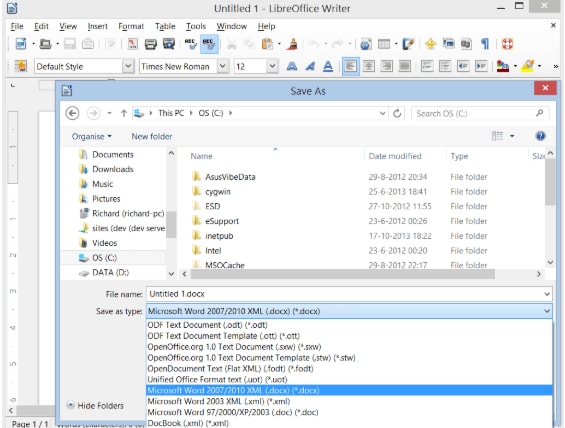Click the Print toolbar icon

[x=151, y=44]
